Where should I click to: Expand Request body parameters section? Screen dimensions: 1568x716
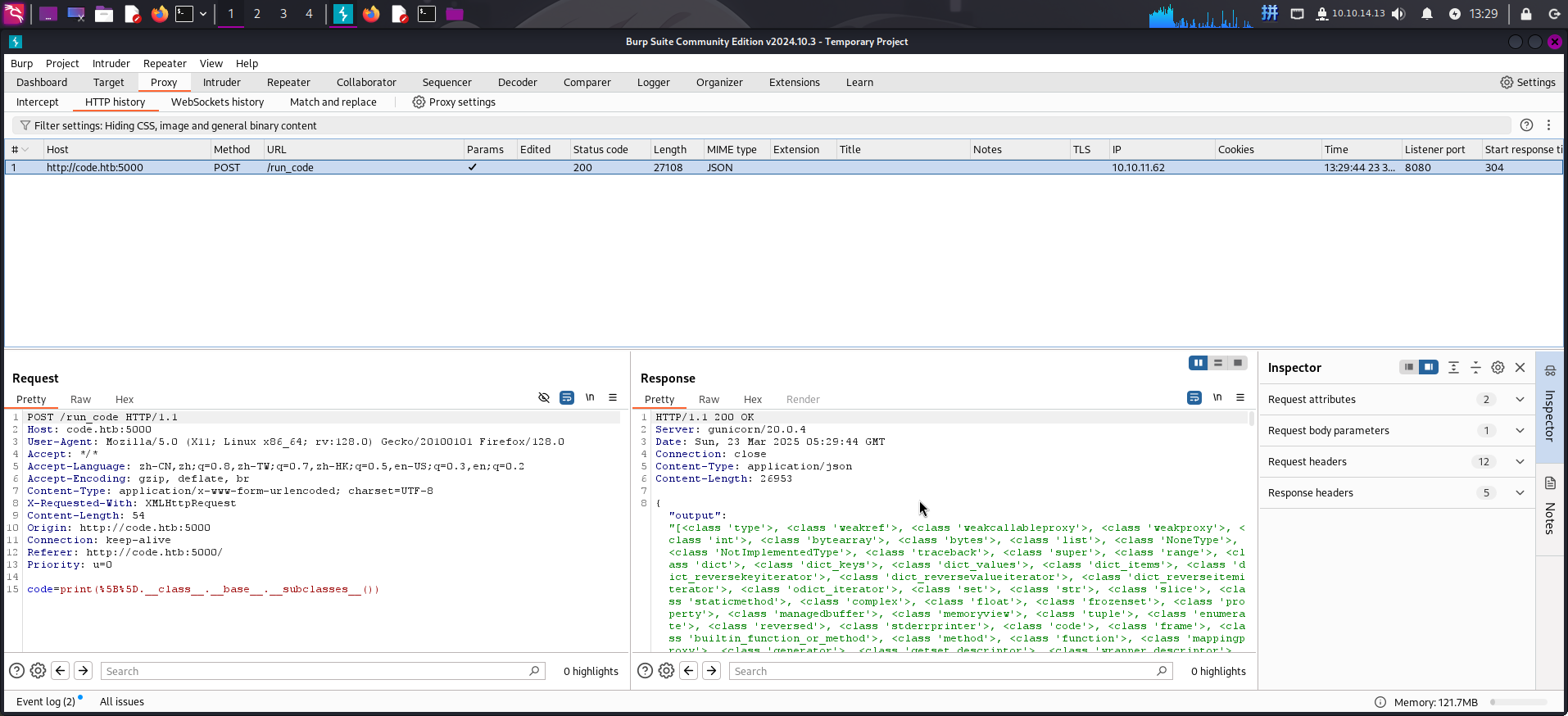(1520, 431)
